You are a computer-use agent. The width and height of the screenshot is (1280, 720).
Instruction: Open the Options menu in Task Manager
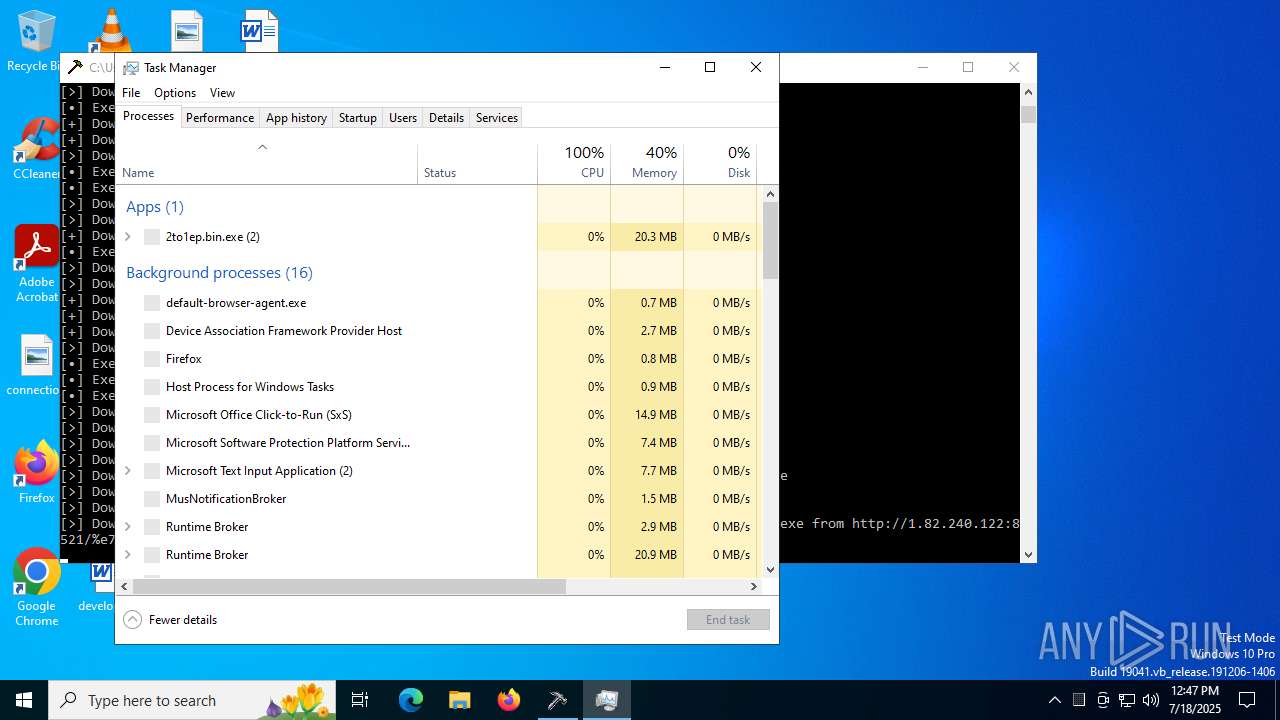pos(175,92)
